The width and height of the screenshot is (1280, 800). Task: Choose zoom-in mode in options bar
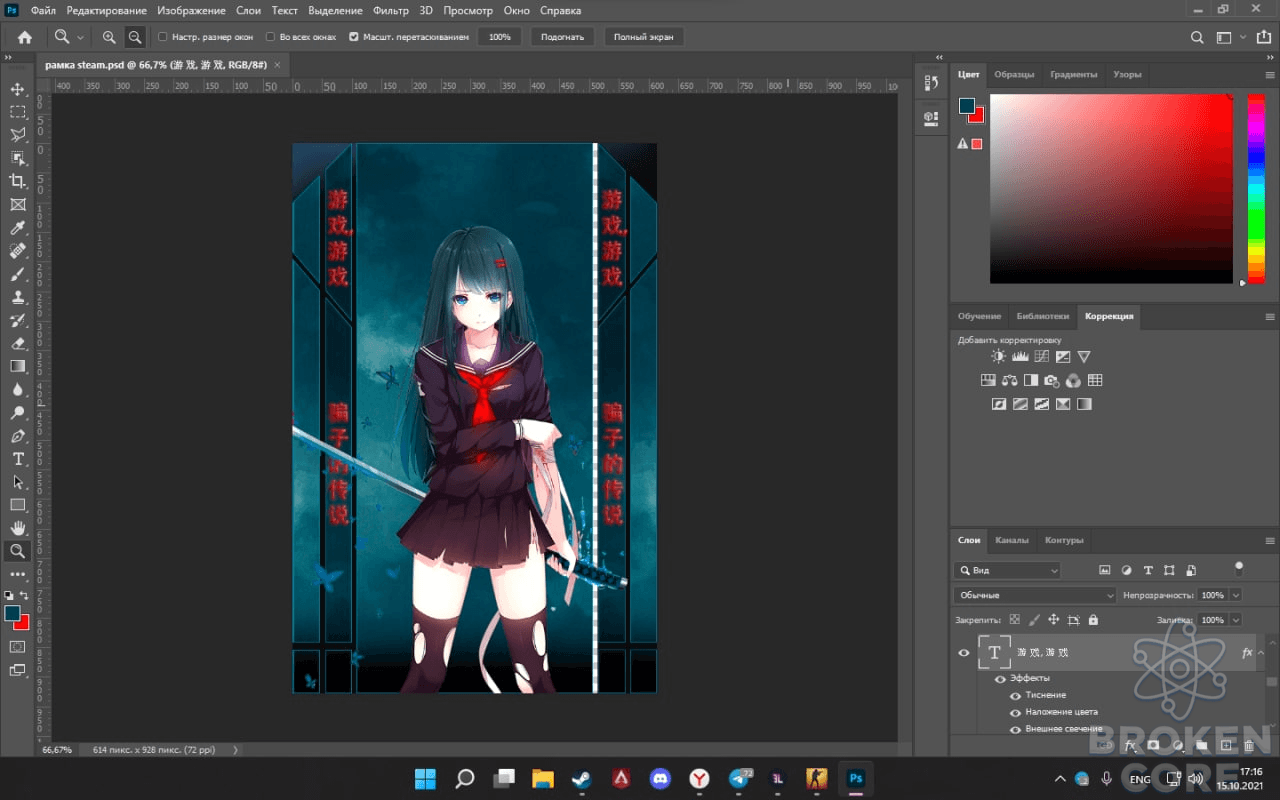(x=109, y=37)
